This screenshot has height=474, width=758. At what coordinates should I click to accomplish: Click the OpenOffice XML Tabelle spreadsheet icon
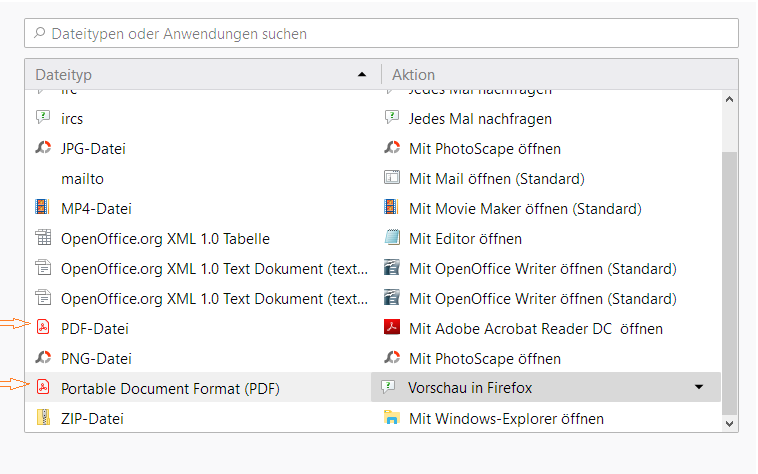43,238
